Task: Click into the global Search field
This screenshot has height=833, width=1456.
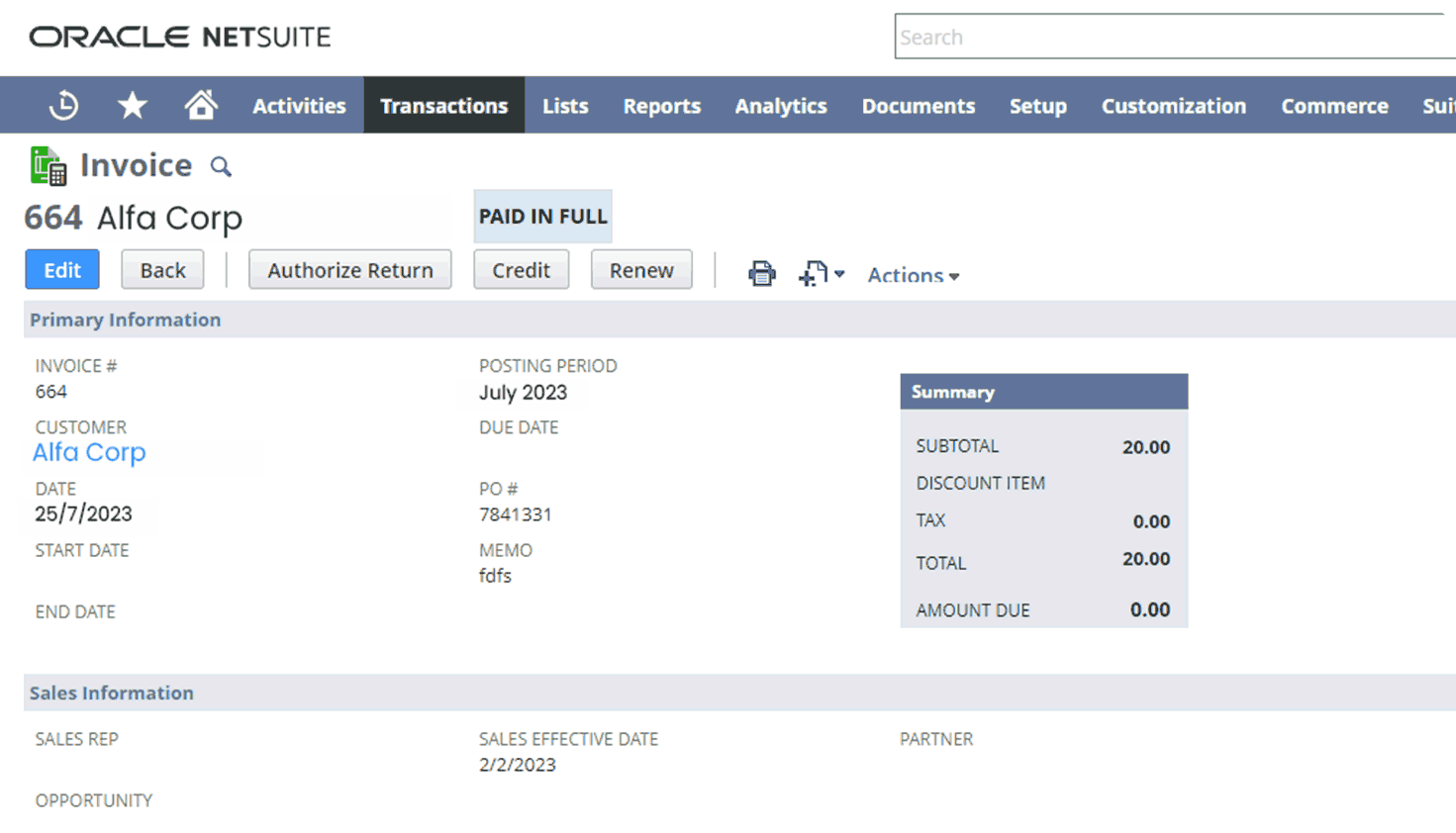Action: tap(1175, 37)
